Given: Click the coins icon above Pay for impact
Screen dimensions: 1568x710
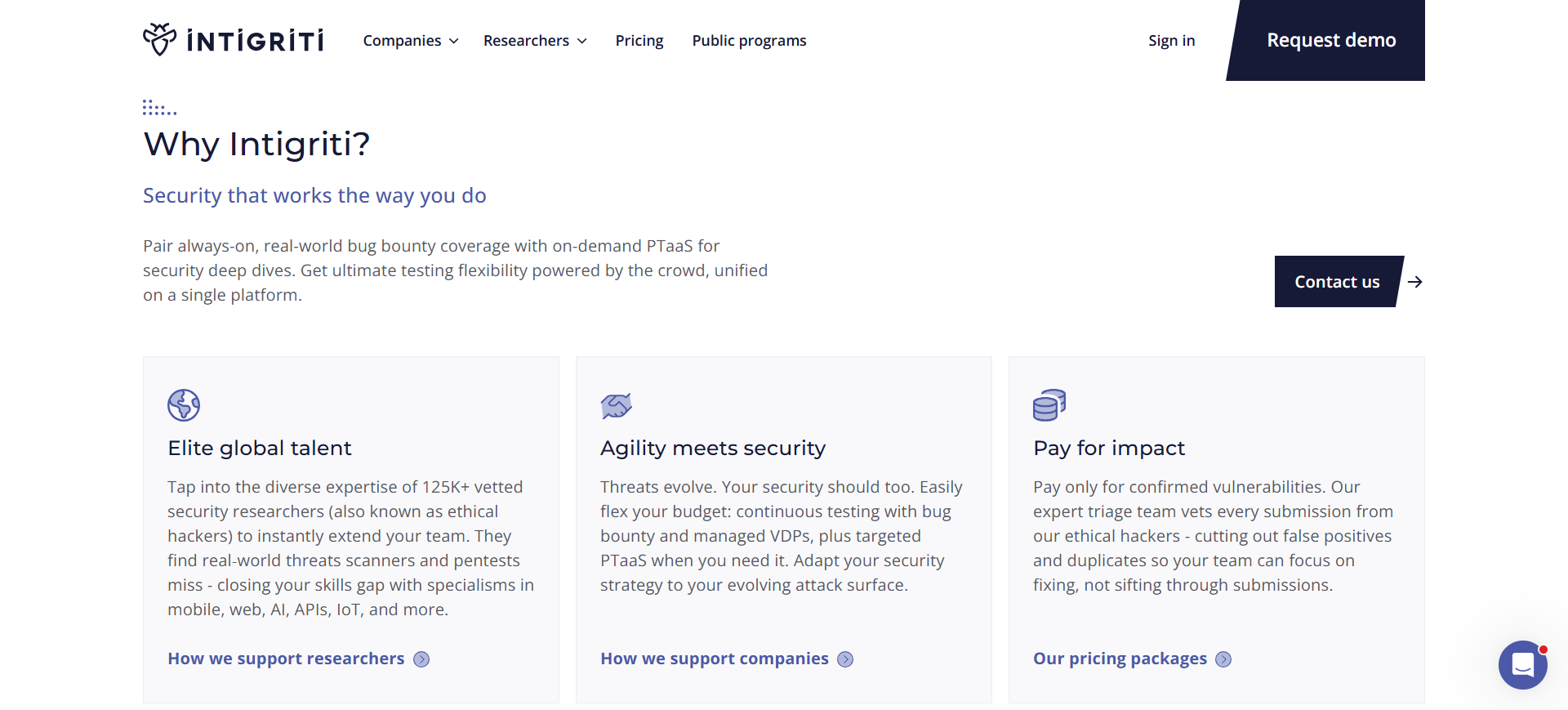Looking at the screenshot, I should coord(1049,404).
